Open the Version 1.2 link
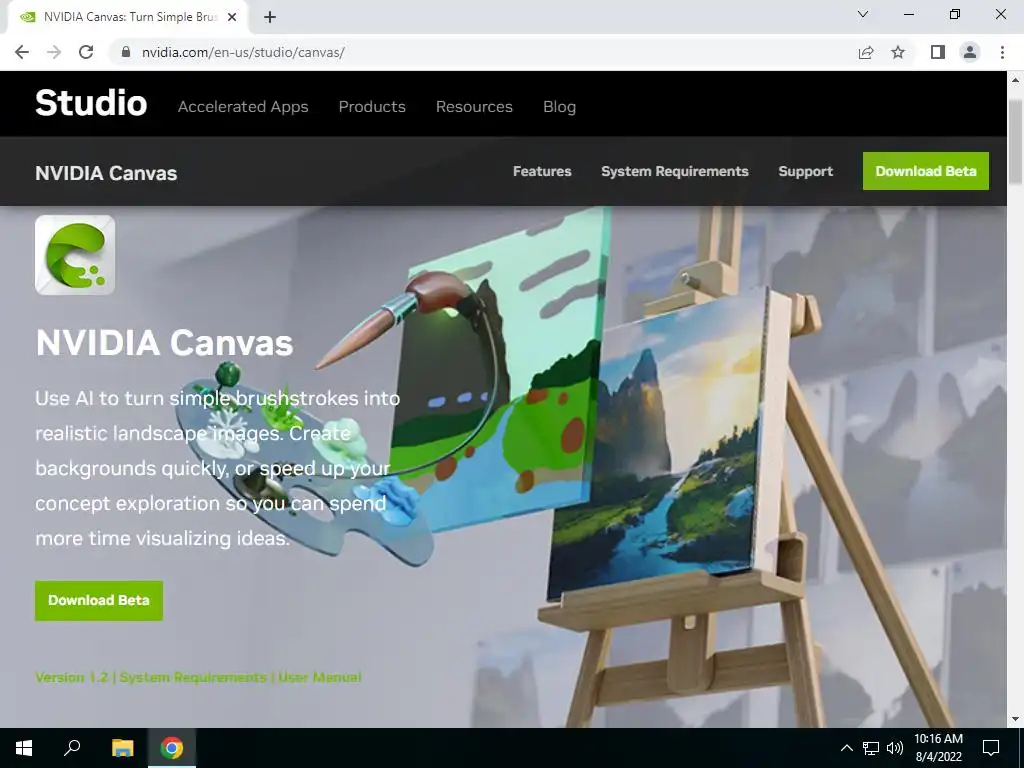This screenshot has width=1024, height=768. pos(72,677)
